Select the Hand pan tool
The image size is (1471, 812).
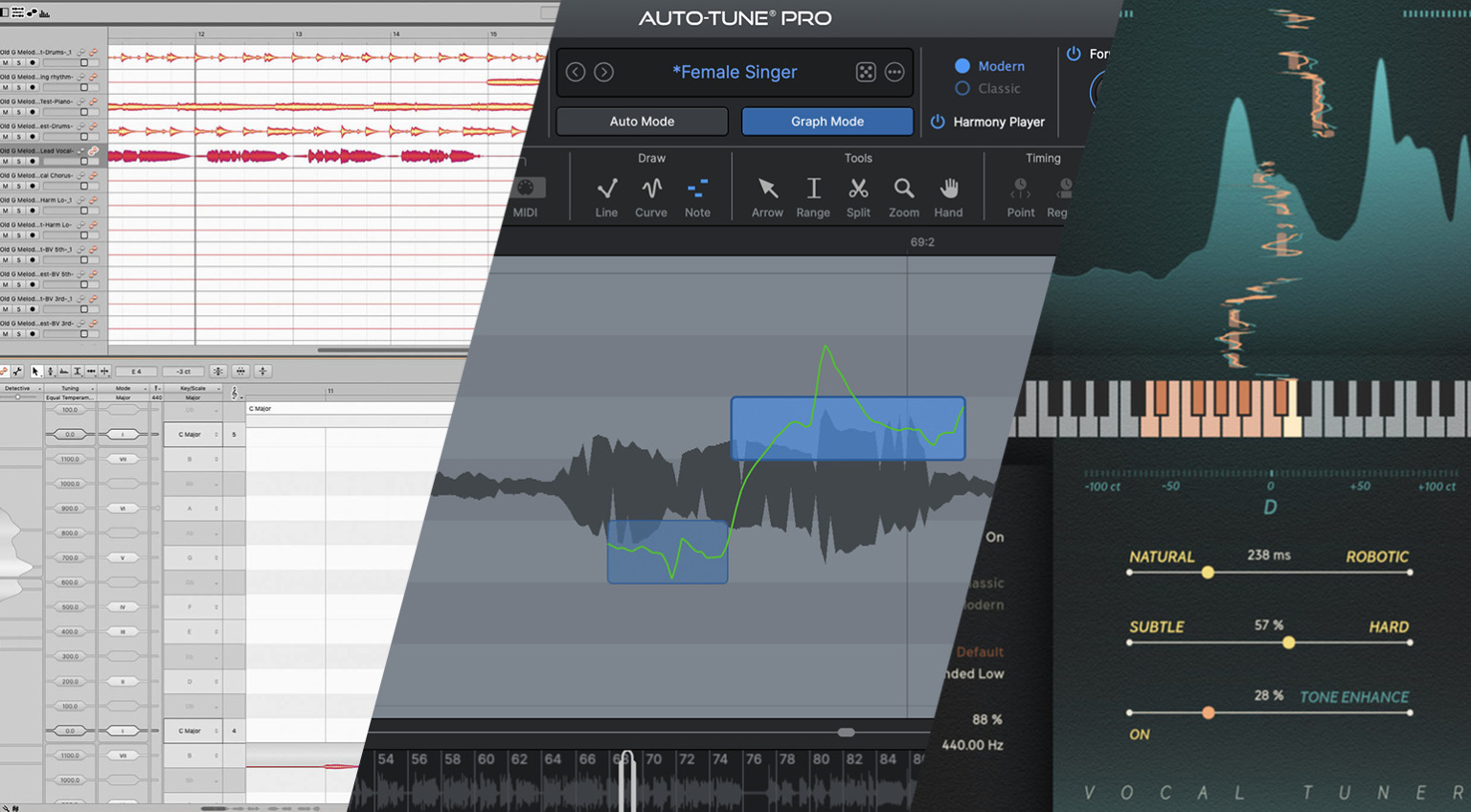tap(948, 189)
